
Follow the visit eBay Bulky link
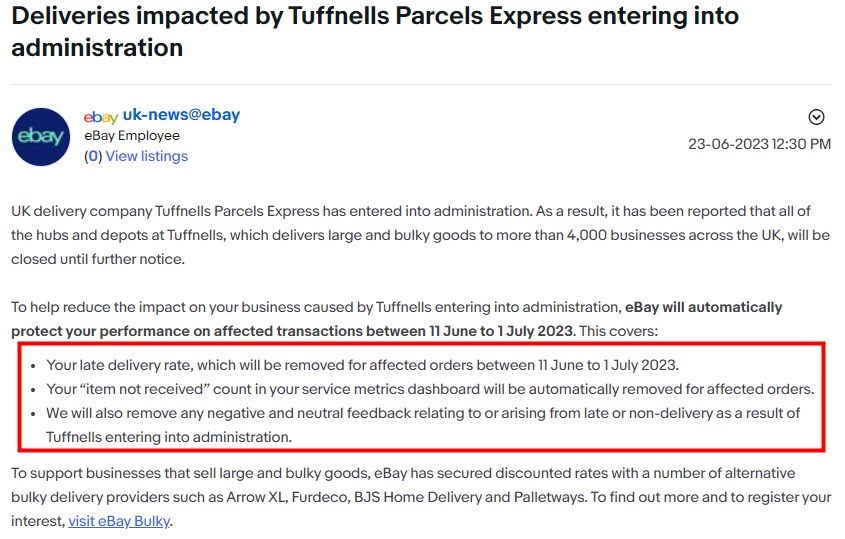pos(119,521)
